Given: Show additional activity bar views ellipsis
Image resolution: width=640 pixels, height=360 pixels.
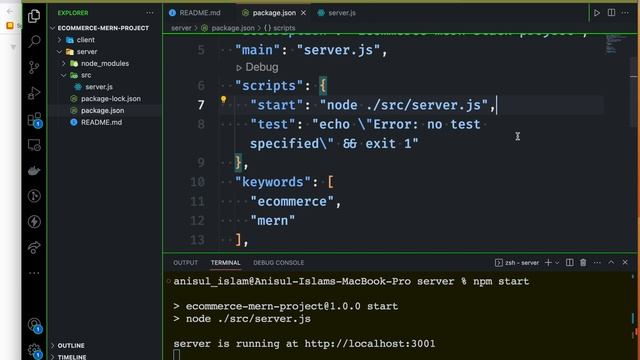Looking at the screenshot, I should (x=34, y=273).
